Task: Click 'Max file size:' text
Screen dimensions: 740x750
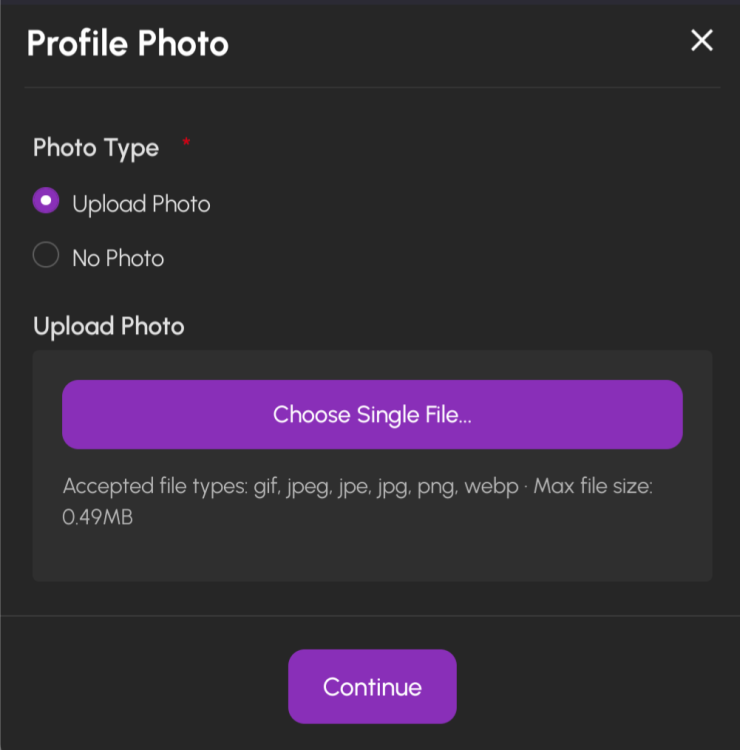Action: pyautogui.click(x=593, y=487)
